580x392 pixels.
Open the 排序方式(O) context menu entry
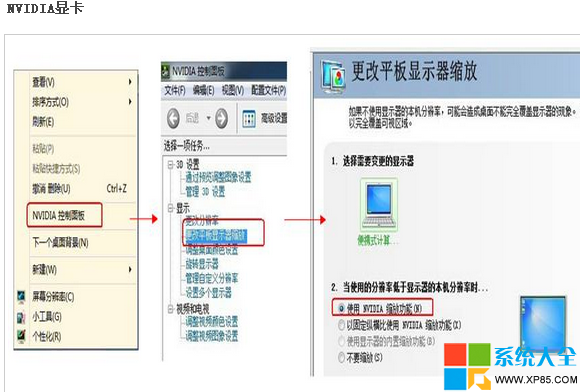[50, 102]
